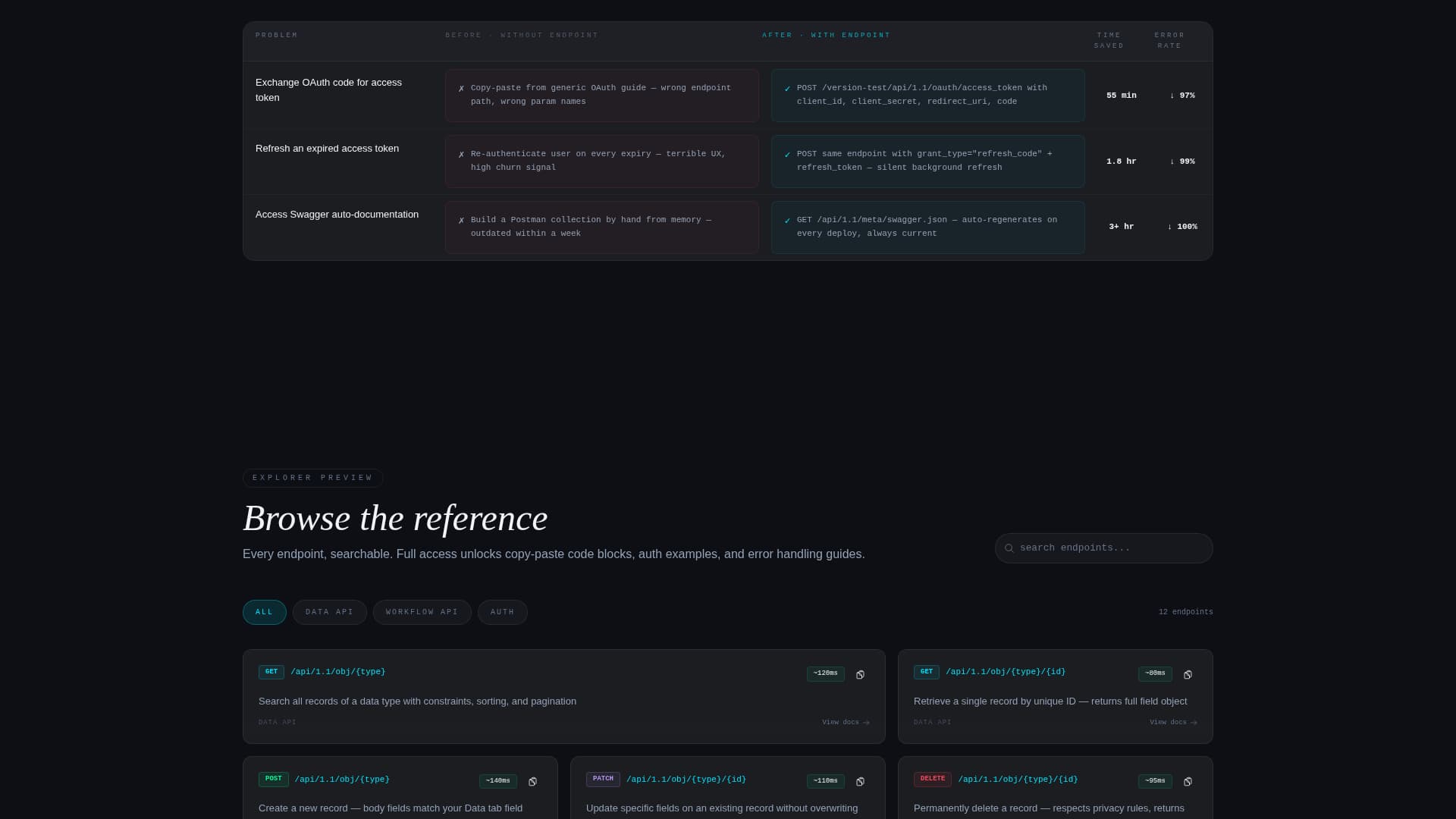The width and height of the screenshot is (1456, 819).
Task: Copy the POST /api/1.1/obj/{type} endpoint path
Action: pos(532,782)
